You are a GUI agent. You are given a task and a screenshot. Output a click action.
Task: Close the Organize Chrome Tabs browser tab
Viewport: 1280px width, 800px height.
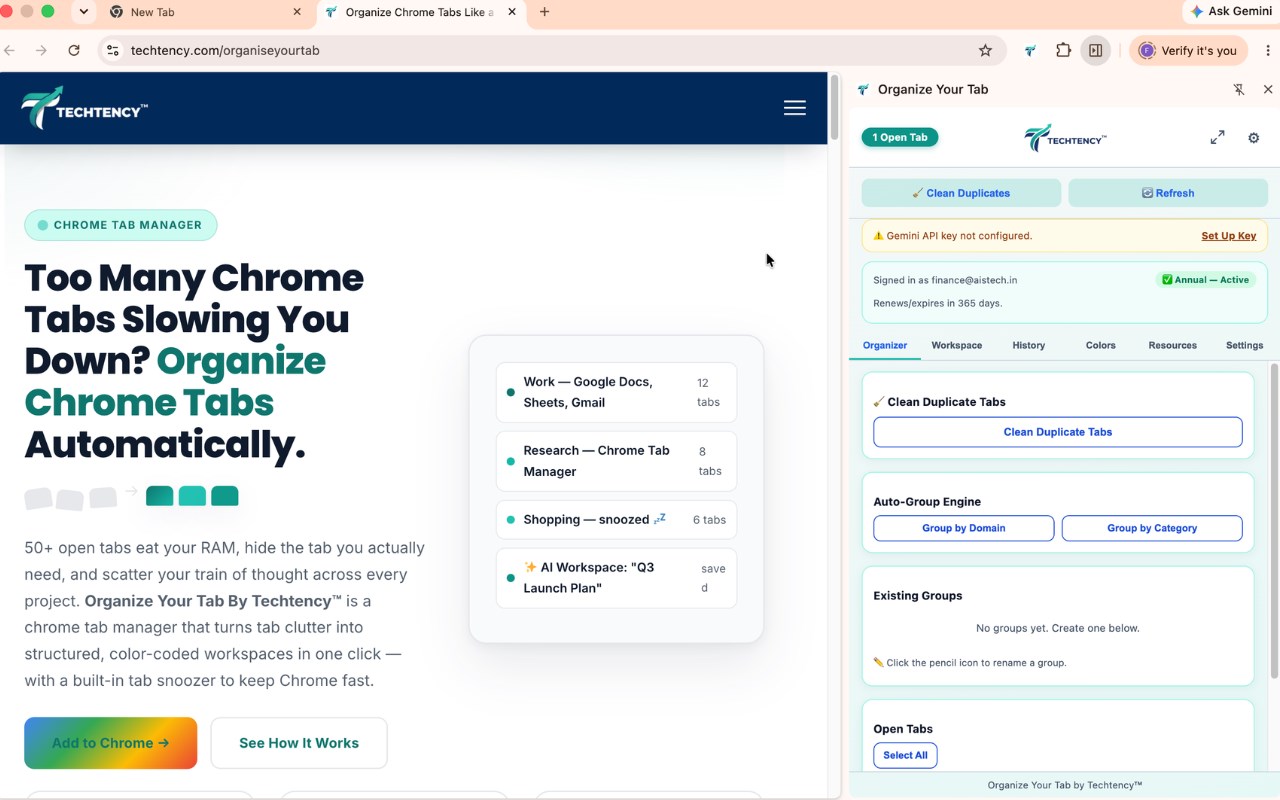click(513, 12)
